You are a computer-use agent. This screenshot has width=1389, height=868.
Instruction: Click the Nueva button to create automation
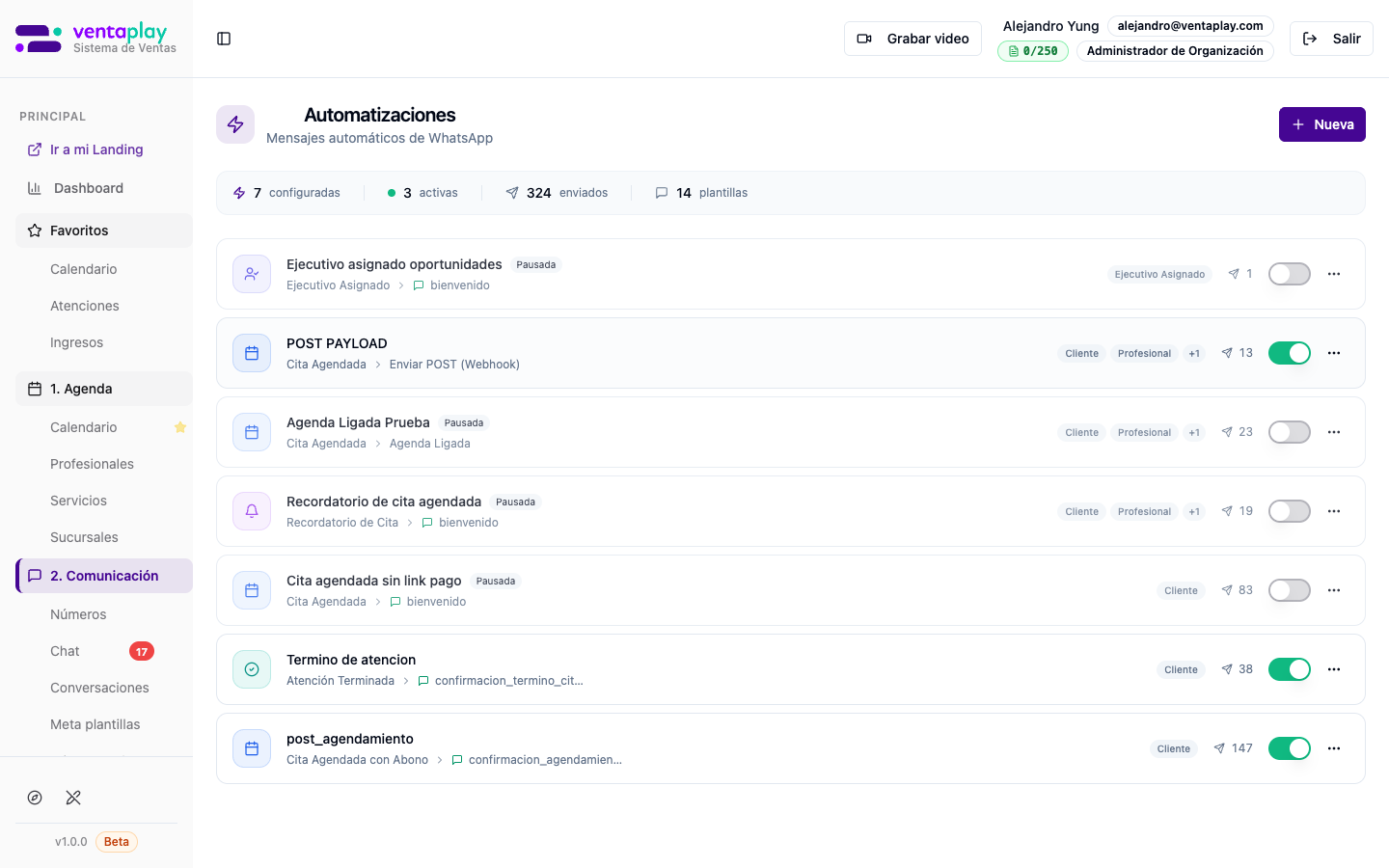1322,124
